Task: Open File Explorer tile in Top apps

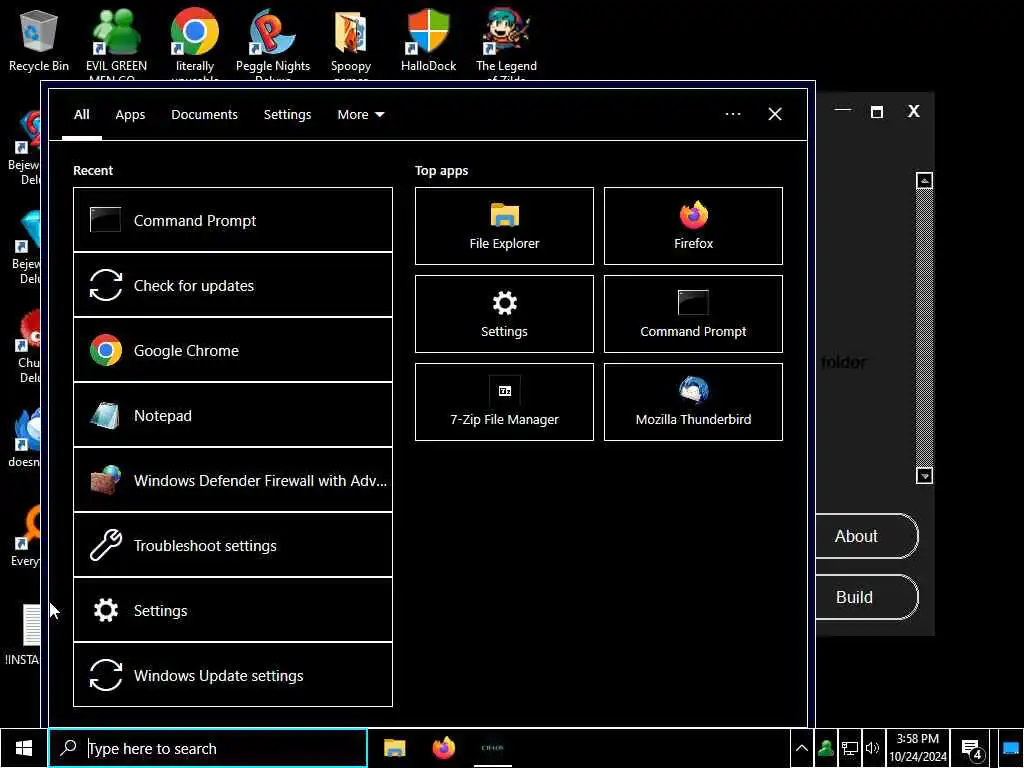Action: click(504, 226)
